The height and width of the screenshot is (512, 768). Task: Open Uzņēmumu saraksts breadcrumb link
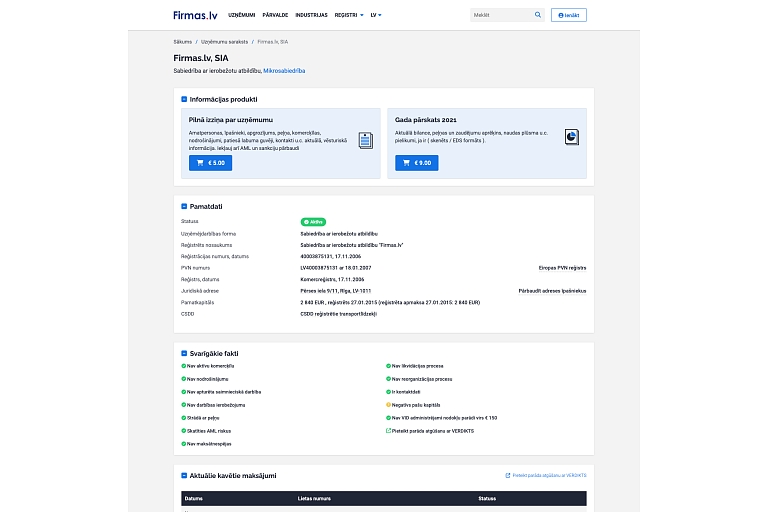[x=224, y=42]
